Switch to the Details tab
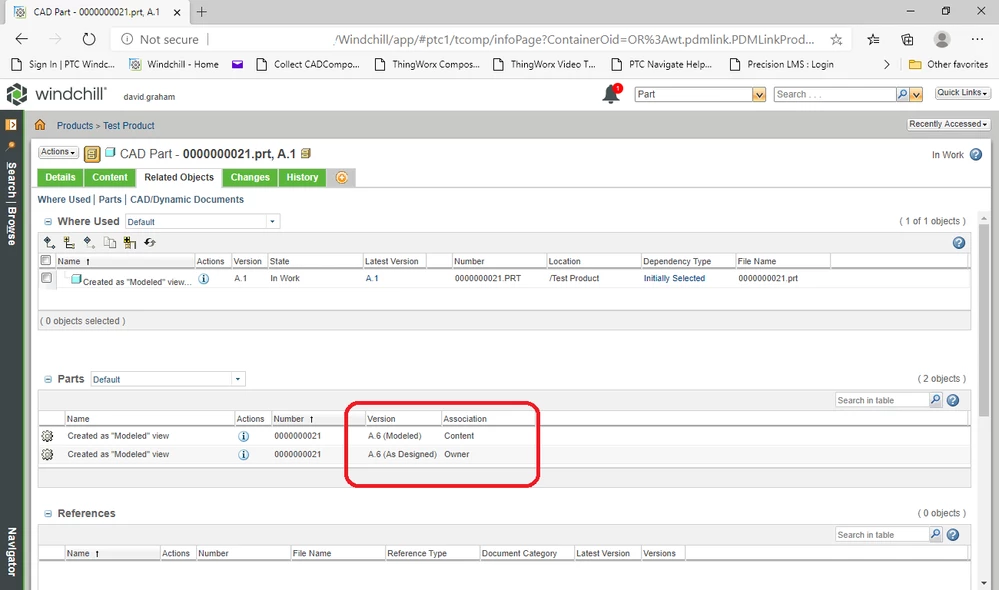999x590 pixels. click(x=61, y=178)
